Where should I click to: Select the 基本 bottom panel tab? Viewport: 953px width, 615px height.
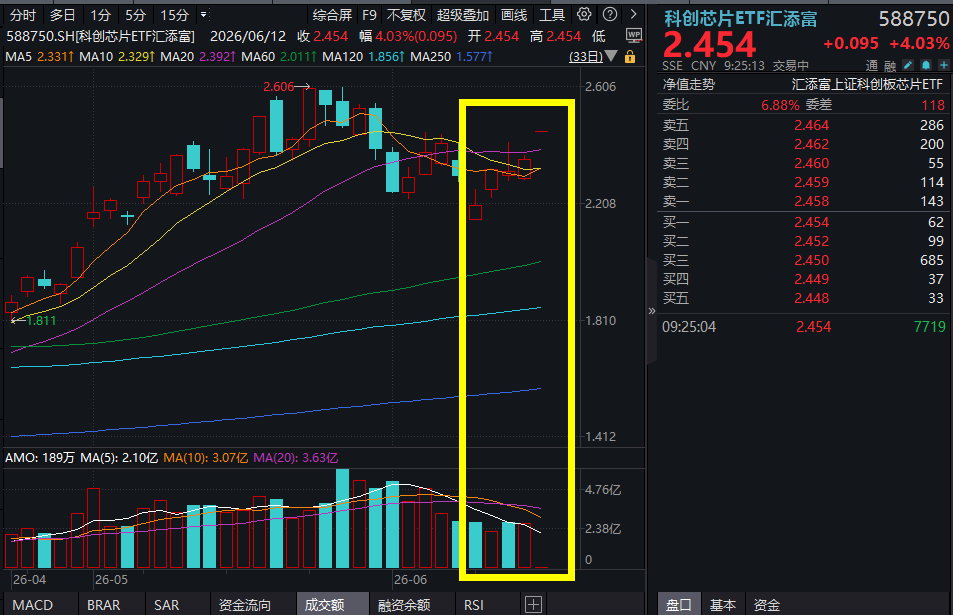point(723,605)
